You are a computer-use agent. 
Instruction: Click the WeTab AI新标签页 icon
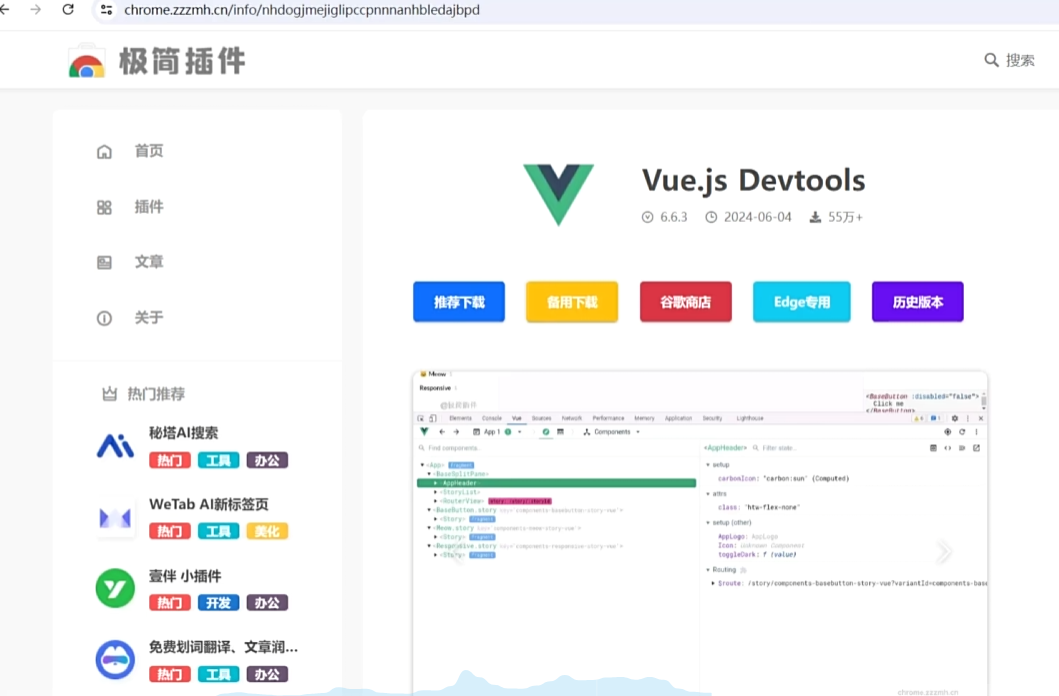pyautogui.click(x=115, y=518)
